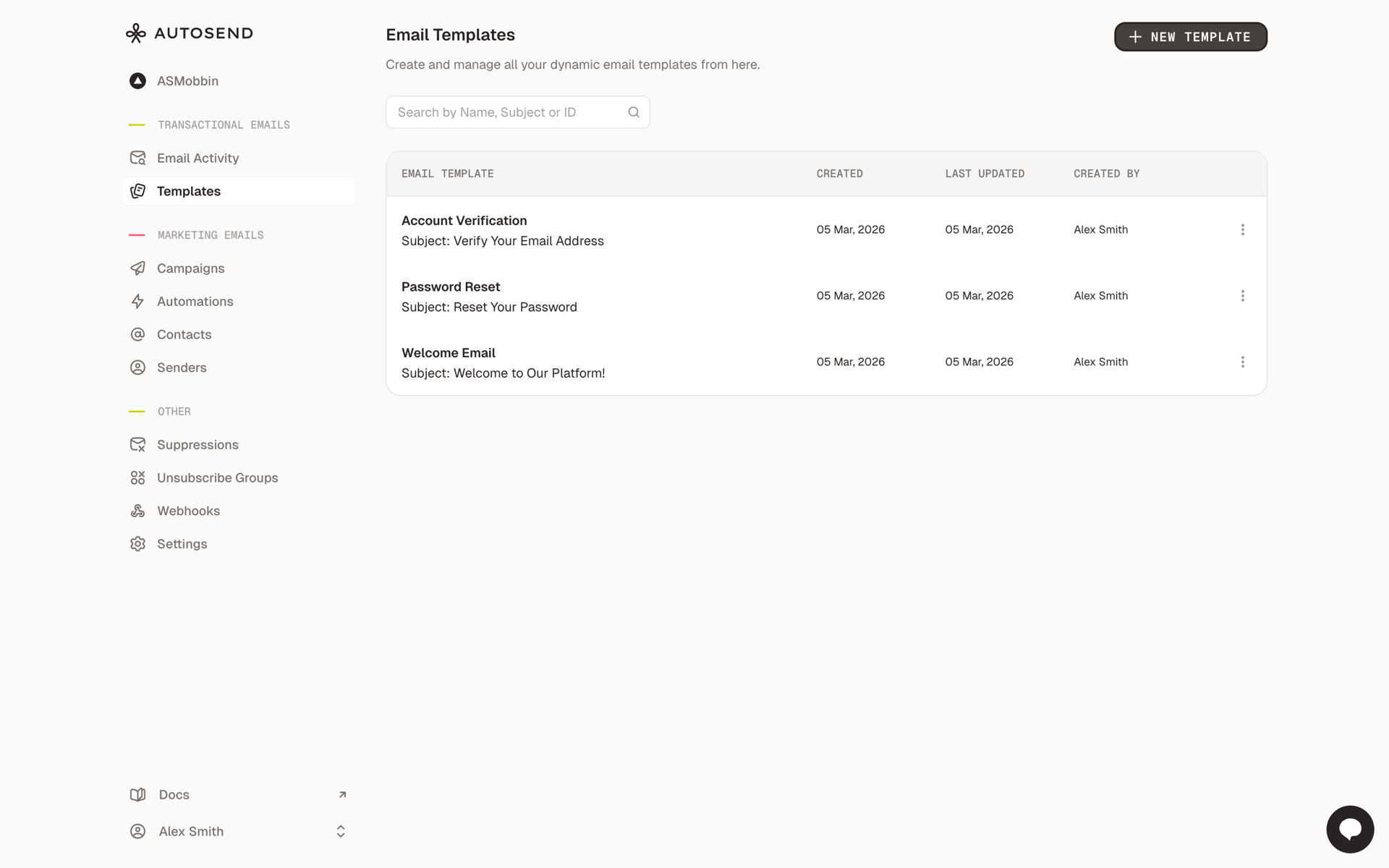
Task: Create a new template with New Template
Action: click(1191, 37)
